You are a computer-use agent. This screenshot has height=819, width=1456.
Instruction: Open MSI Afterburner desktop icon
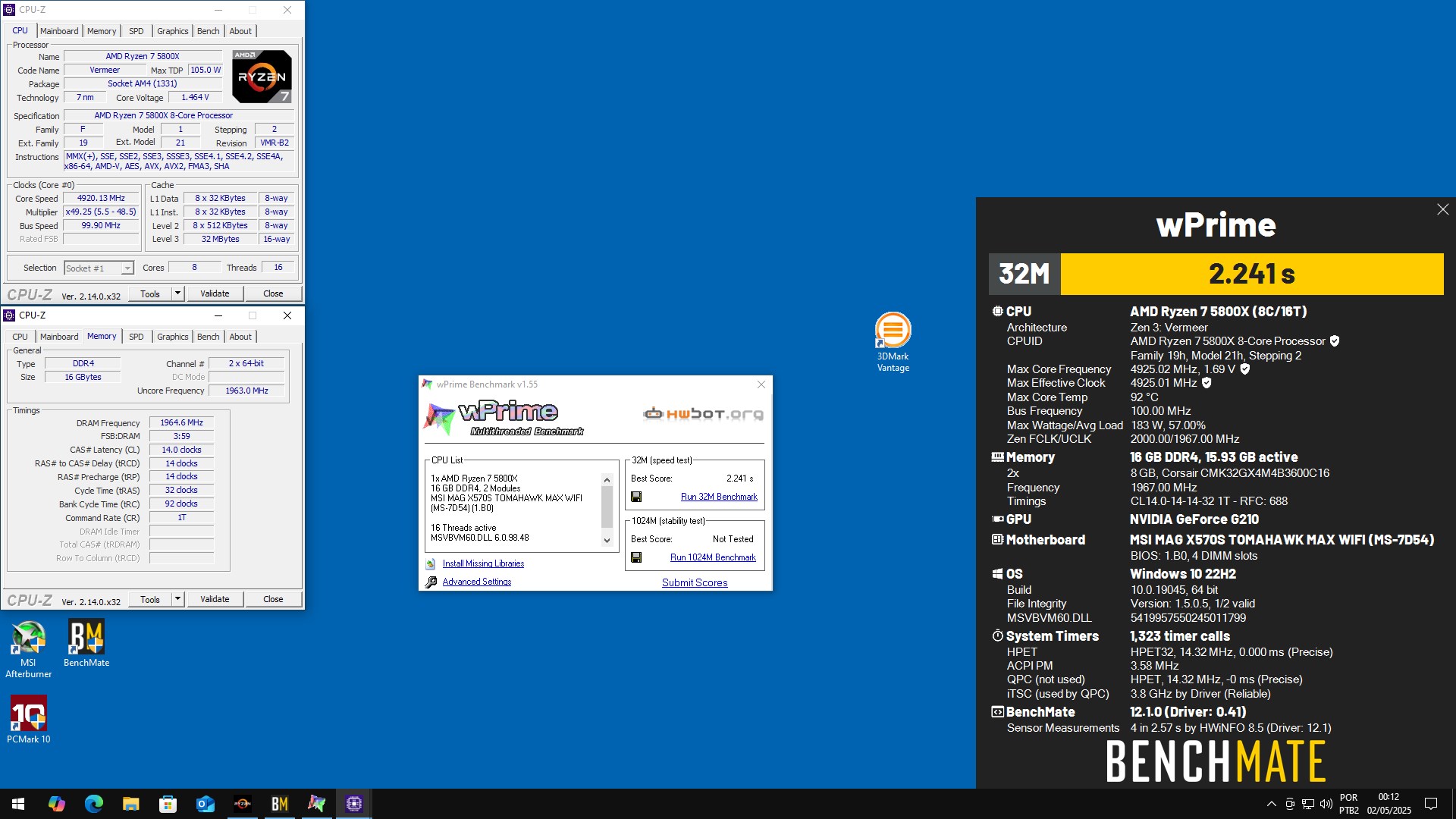[x=28, y=648]
